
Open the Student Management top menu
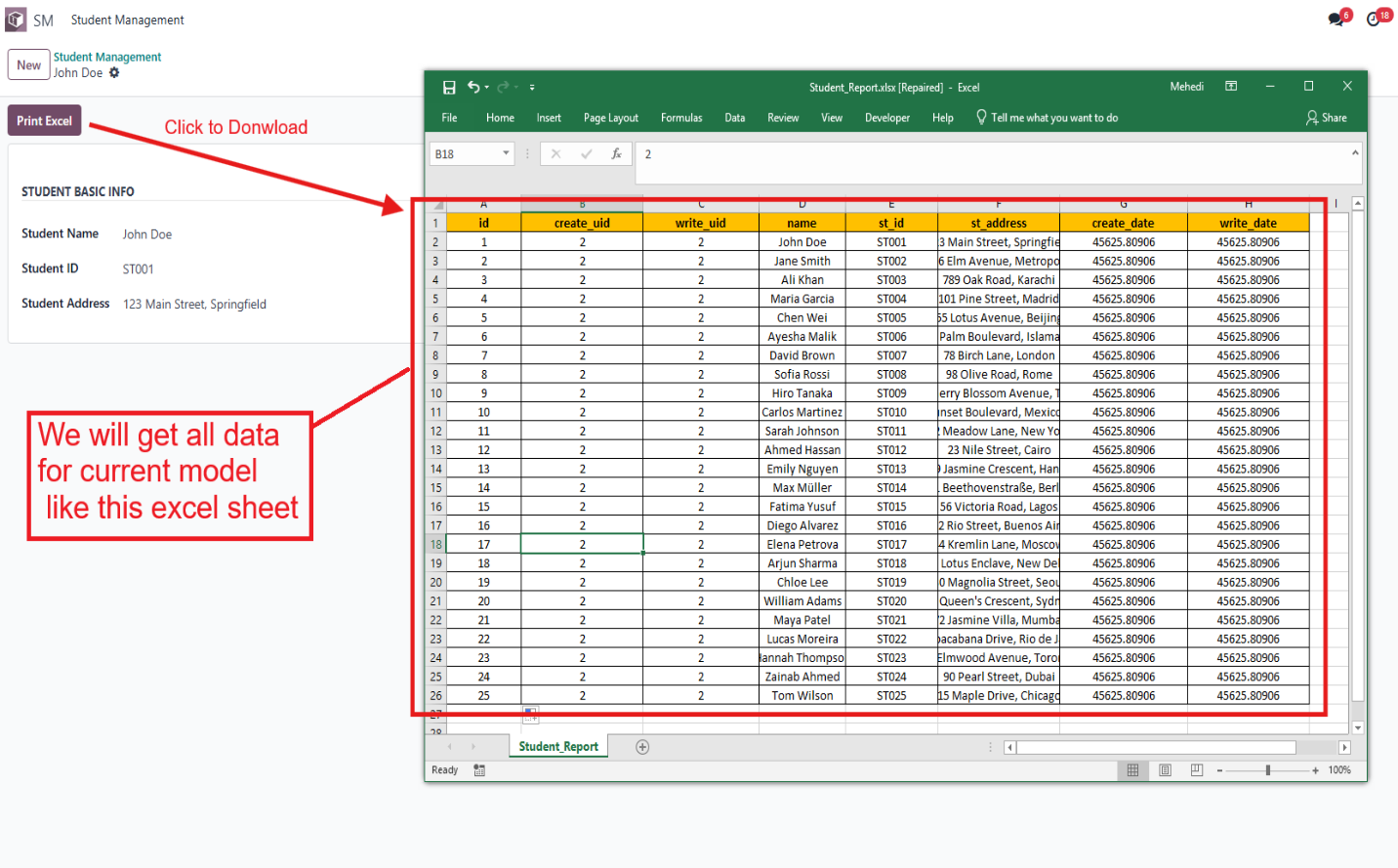(x=127, y=20)
